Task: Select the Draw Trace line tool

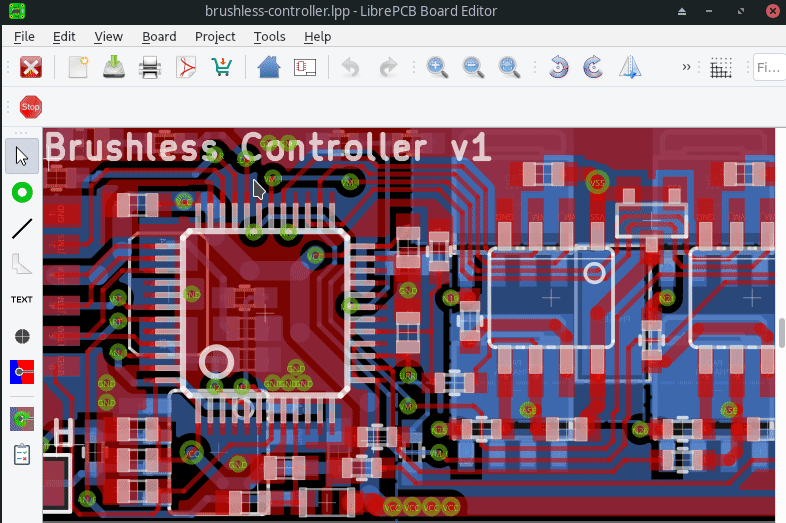Action: tap(22, 229)
